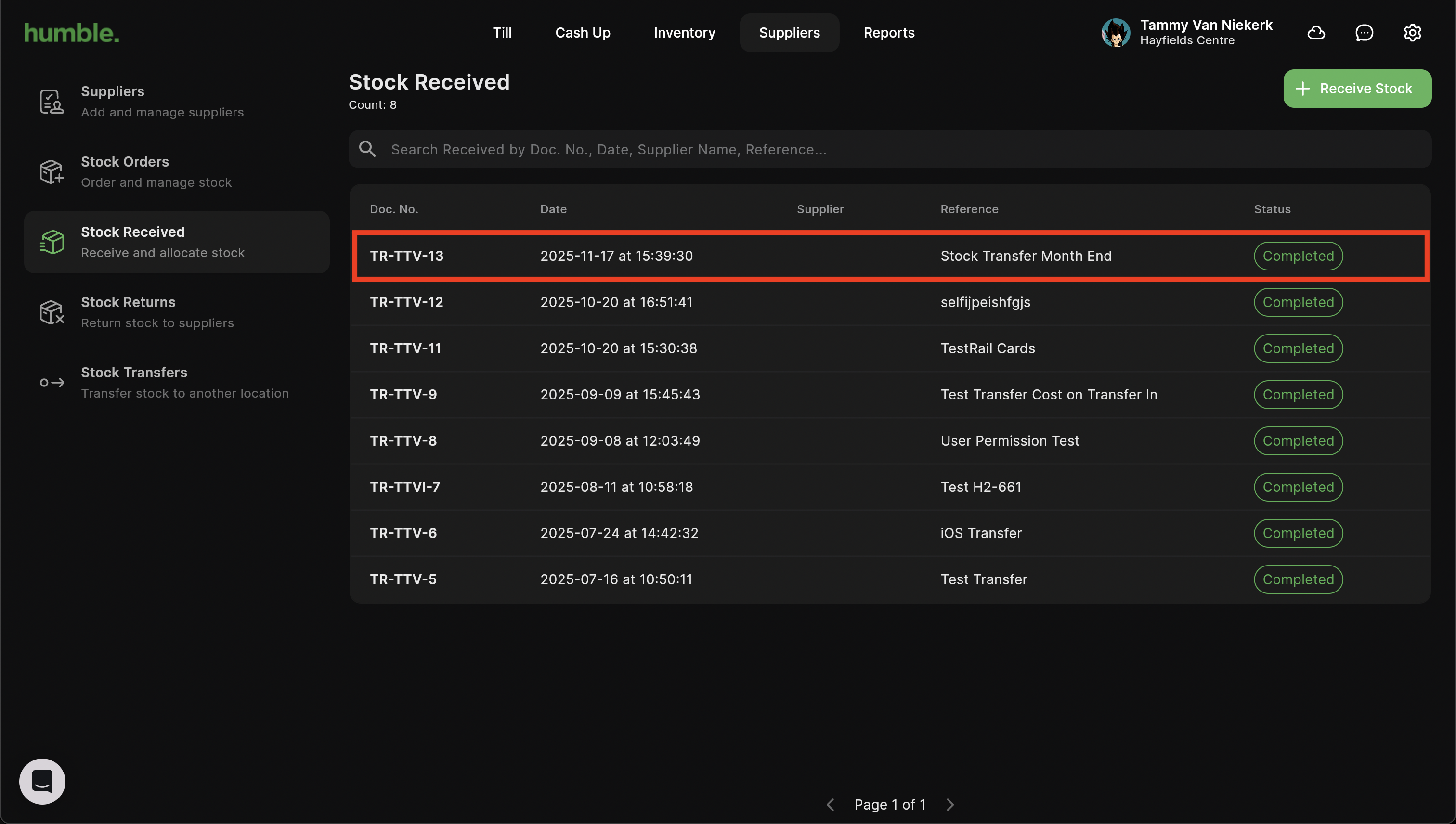Image resolution: width=1456 pixels, height=824 pixels.
Task: Open the support chat widget bubble
Action: click(42, 781)
